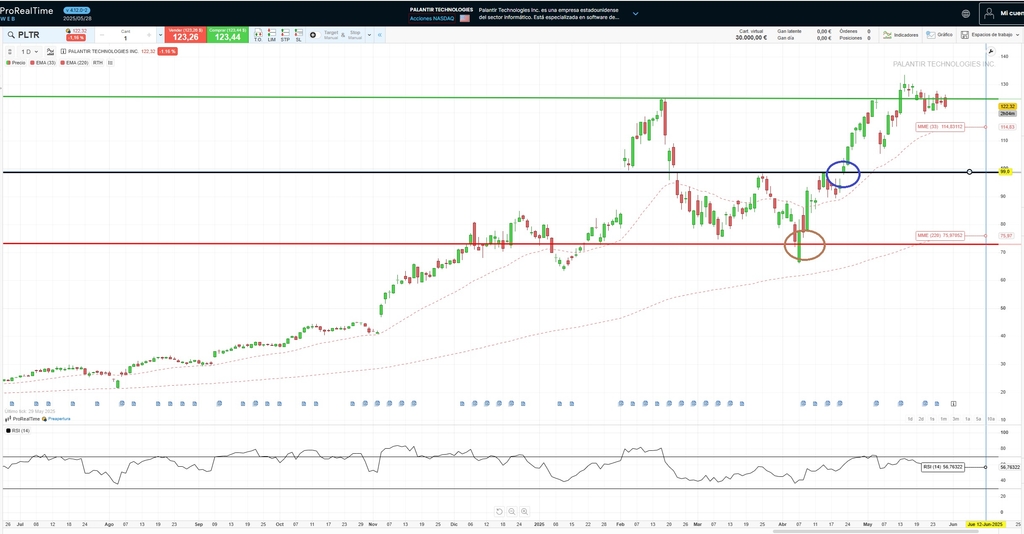Expand the company description chevron
The width and height of the screenshot is (1024, 534).
(x=634, y=14)
